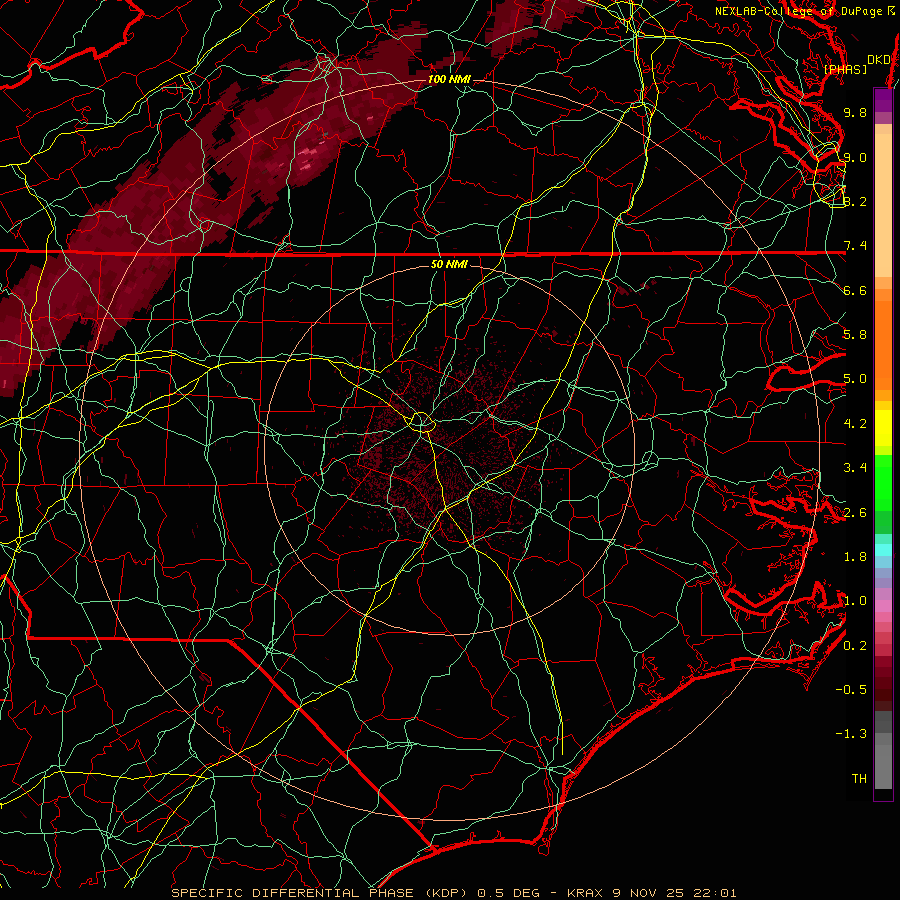Click the 6.6 scale value
This screenshot has width=900, height=900.
pyautogui.click(x=855, y=290)
